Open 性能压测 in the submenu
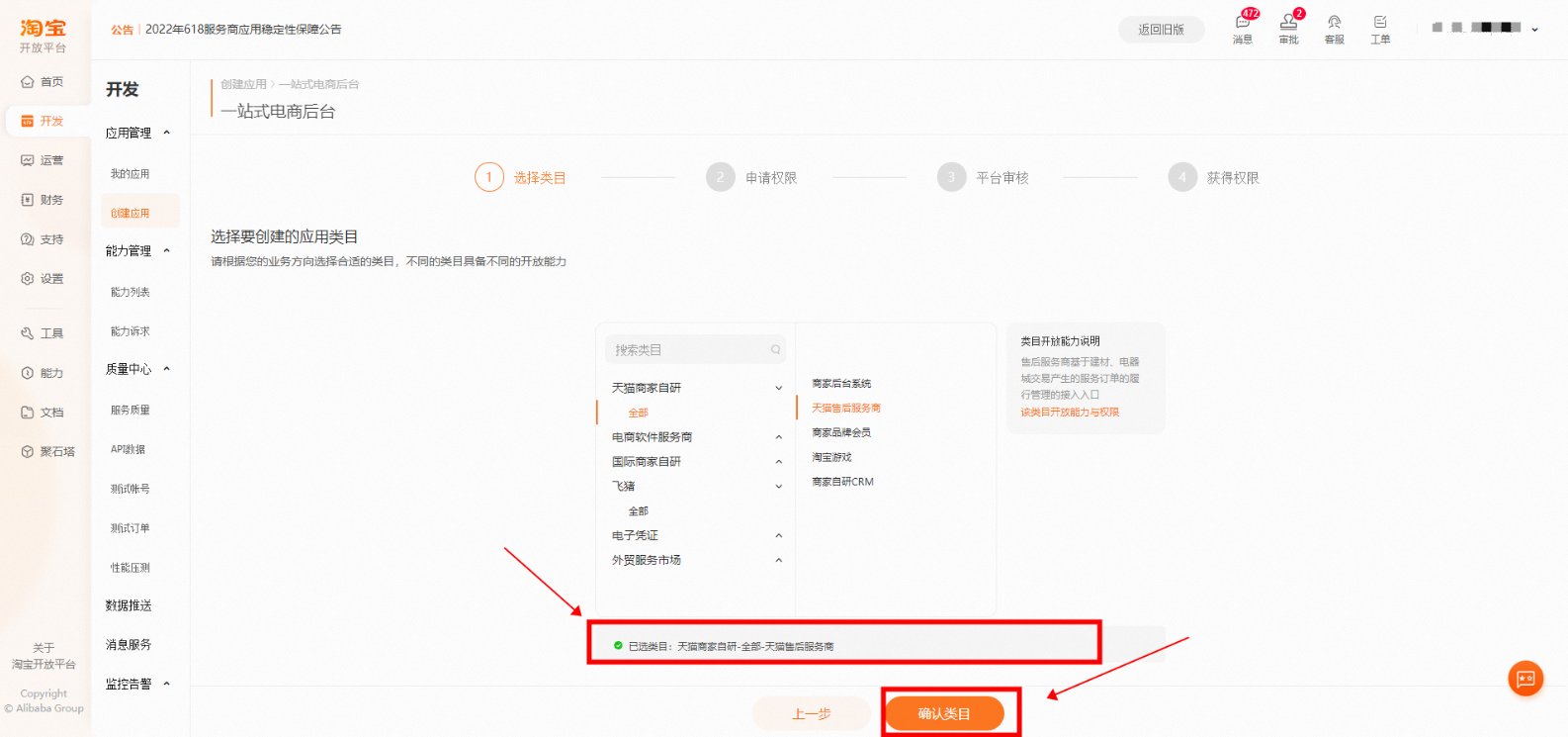 pos(131,568)
